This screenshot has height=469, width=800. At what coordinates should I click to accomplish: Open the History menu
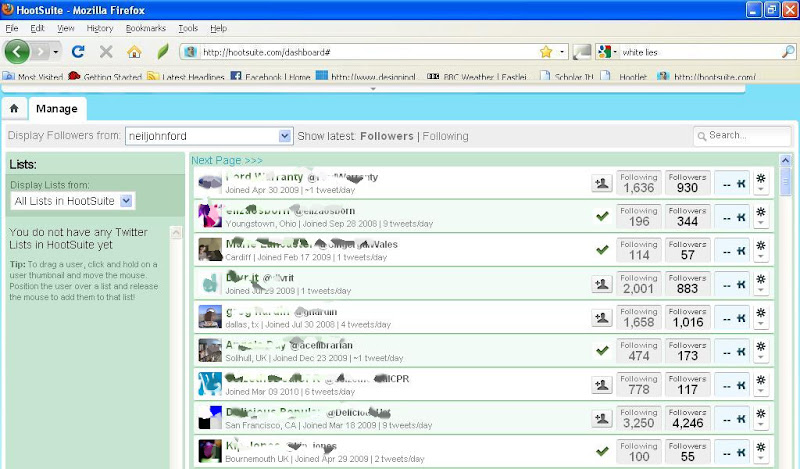coord(99,28)
